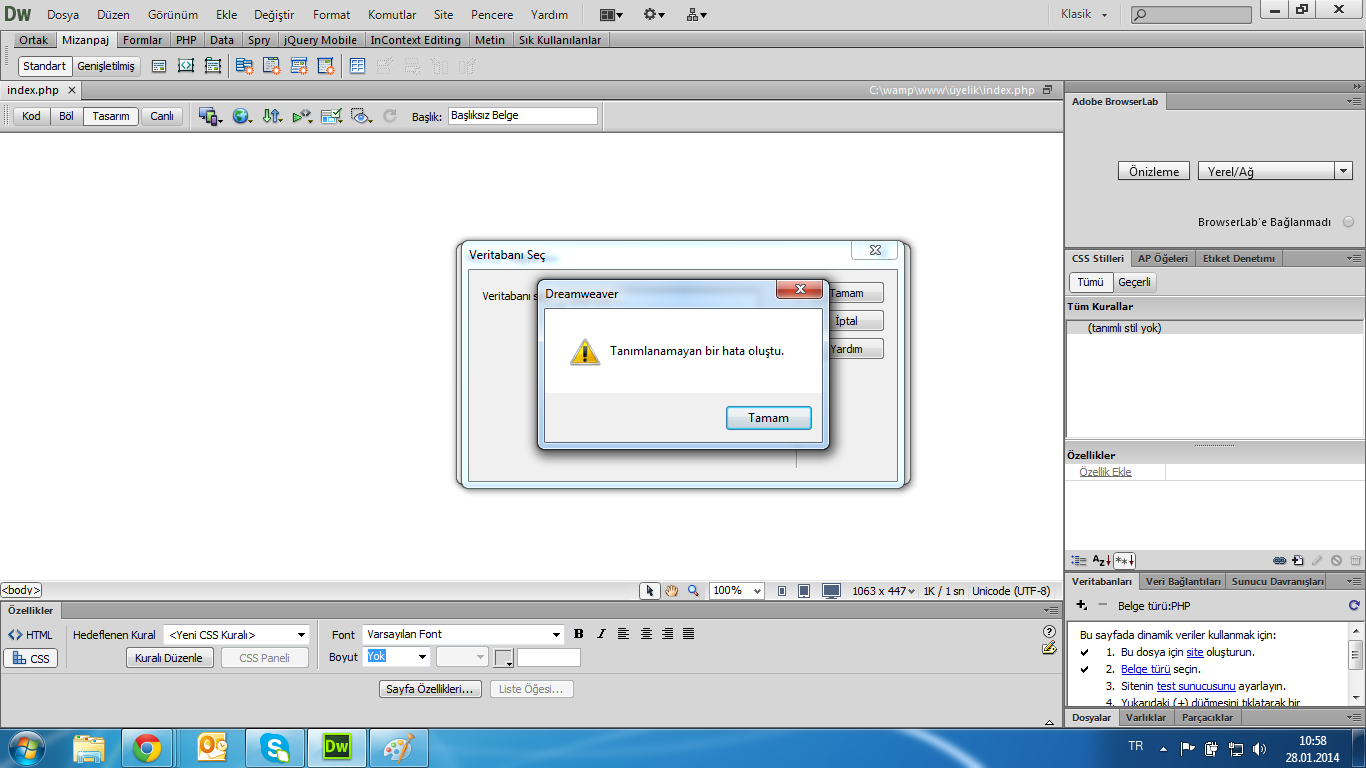1366x768 pixels.
Task: Open the Multiscreen preview icon
Action: (x=211, y=116)
